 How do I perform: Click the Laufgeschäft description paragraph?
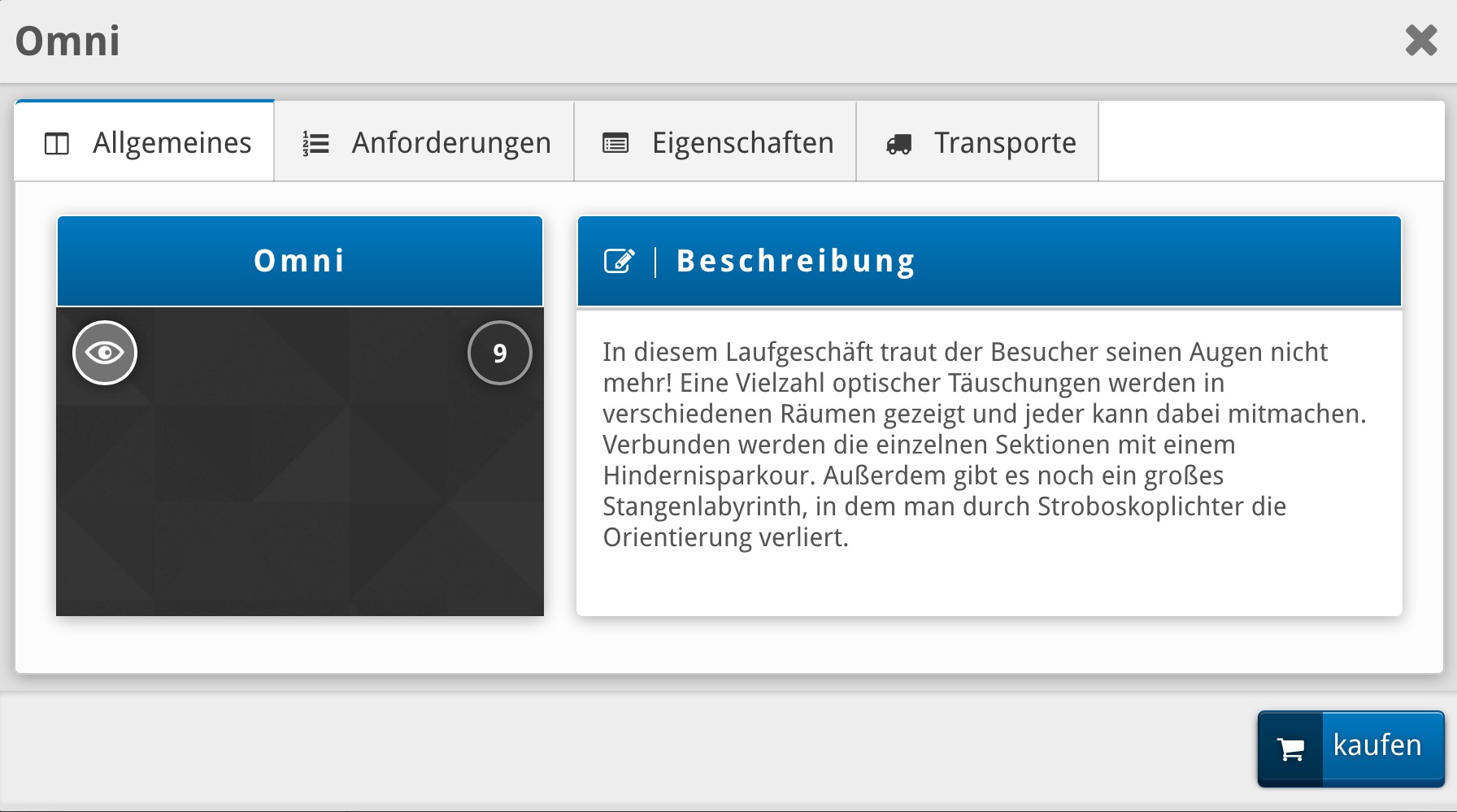(x=984, y=445)
